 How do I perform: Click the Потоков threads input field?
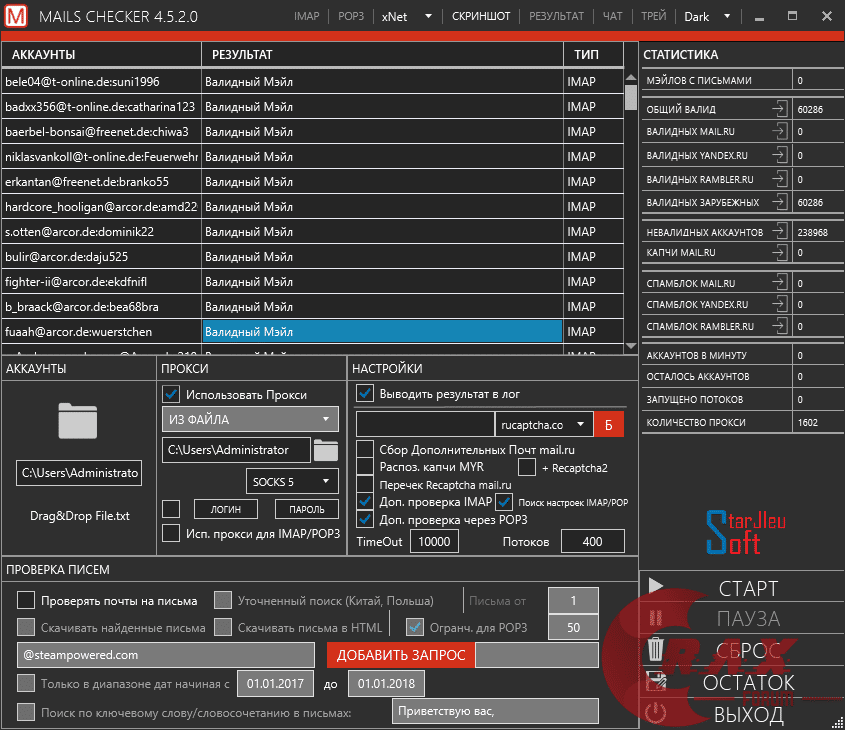coord(592,541)
